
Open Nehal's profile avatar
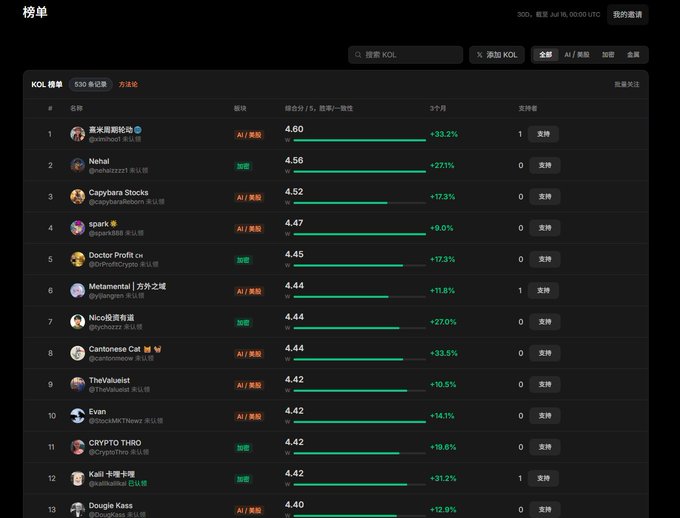coord(78,165)
